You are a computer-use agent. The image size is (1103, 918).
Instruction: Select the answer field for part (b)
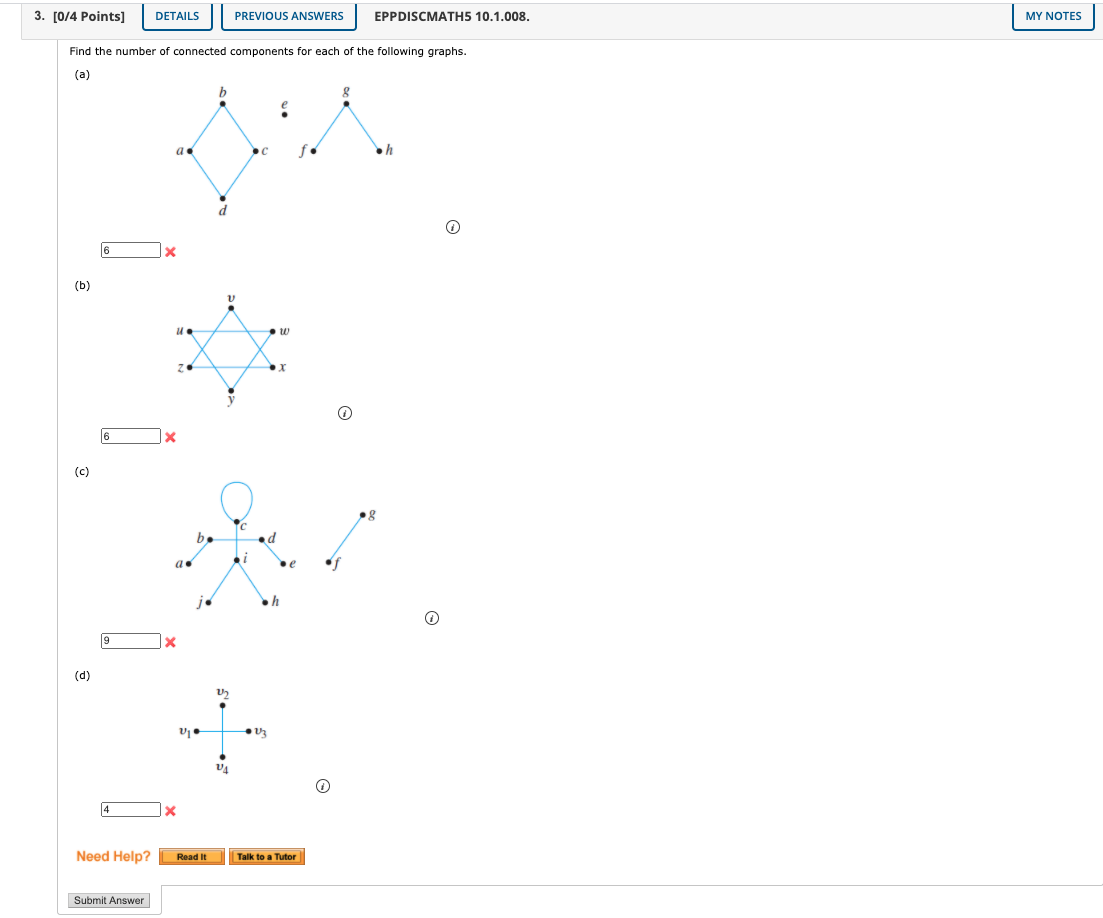(x=130, y=435)
